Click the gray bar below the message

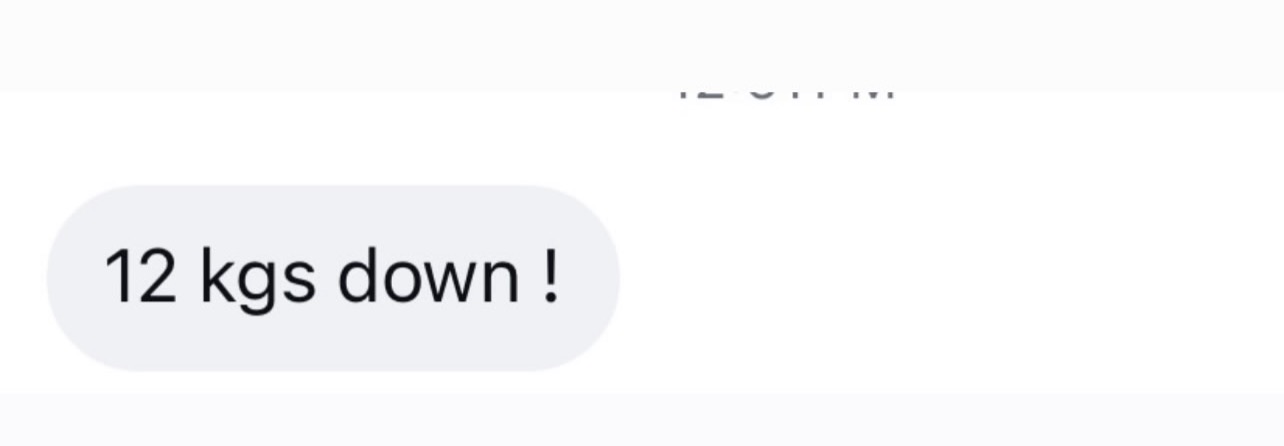tap(642, 419)
